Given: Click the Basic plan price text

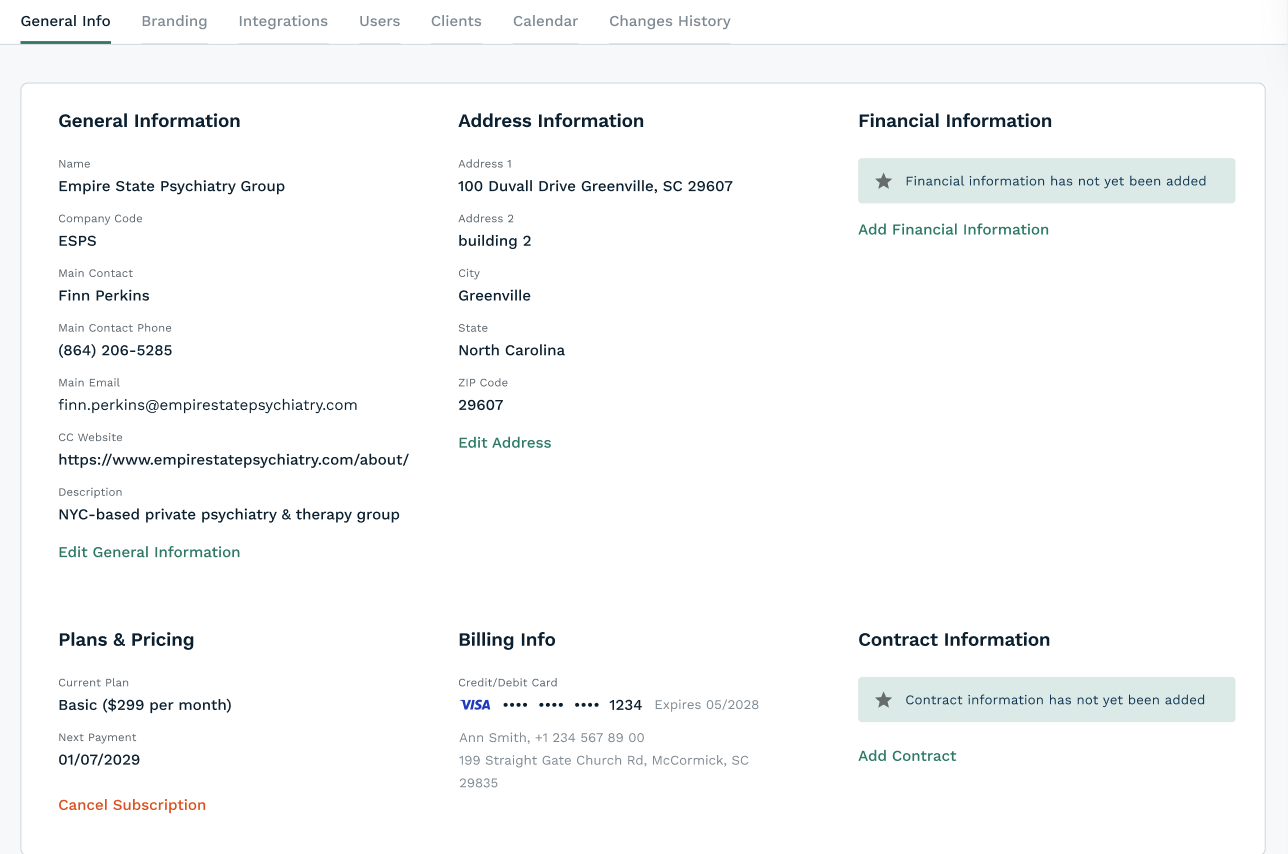Looking at the screenshot, I should click(x=145, y=705).
